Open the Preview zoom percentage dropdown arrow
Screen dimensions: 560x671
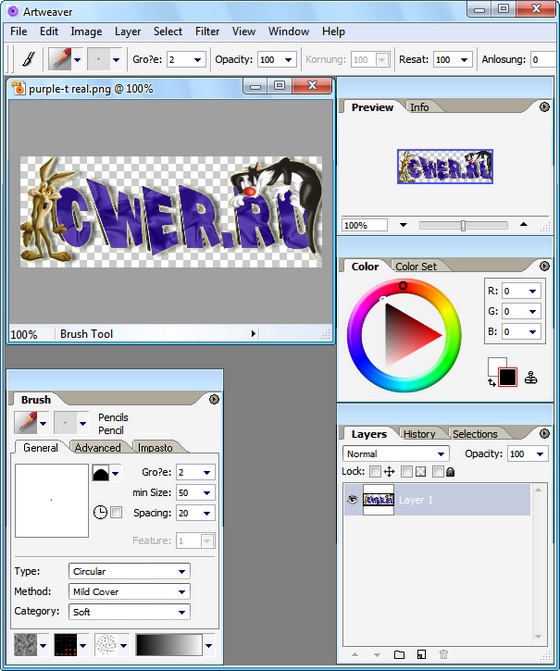403,225
